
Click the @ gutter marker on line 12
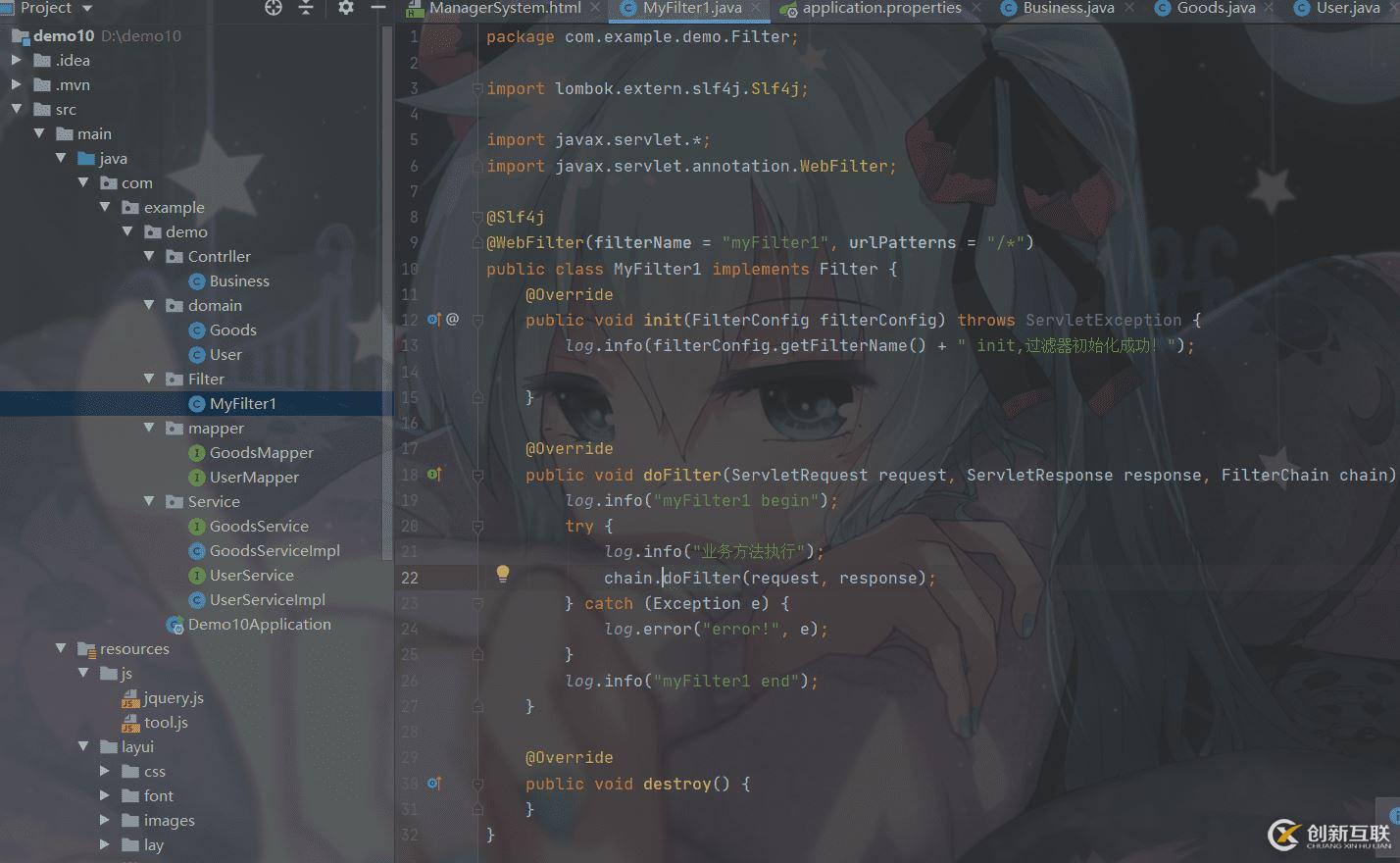(x=452, y=319)
